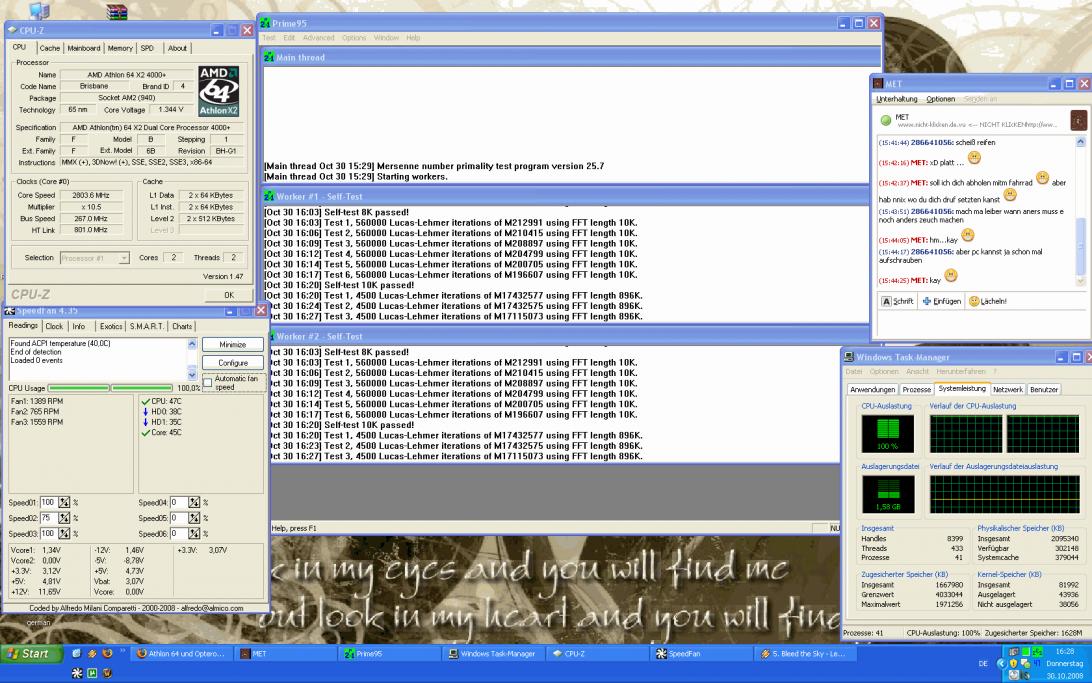
Task: Click Configure button in SpeedFan
Action: [x=233, y=363]
